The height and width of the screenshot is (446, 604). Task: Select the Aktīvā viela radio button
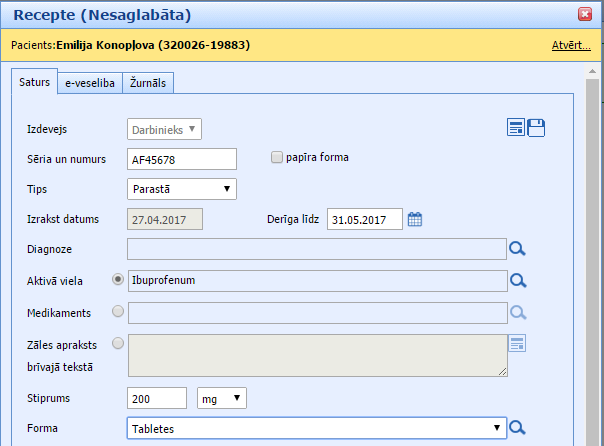point(119,280)
